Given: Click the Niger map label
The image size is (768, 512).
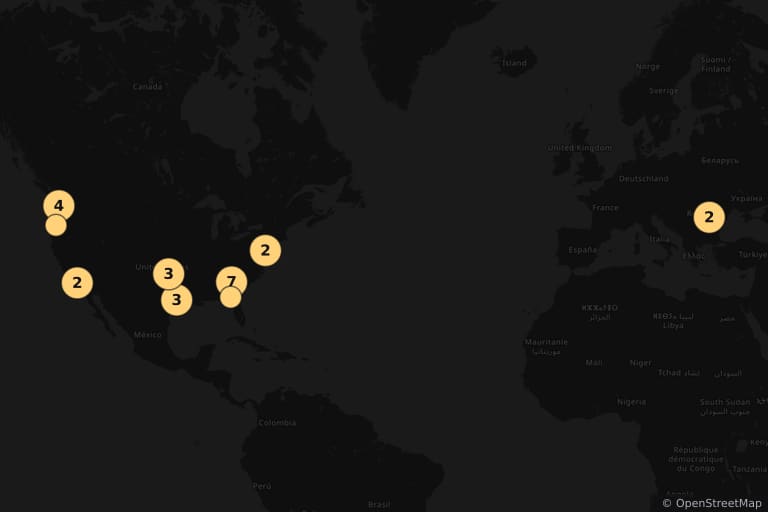Looking at the screenshot, I should [x=641, y=363].
